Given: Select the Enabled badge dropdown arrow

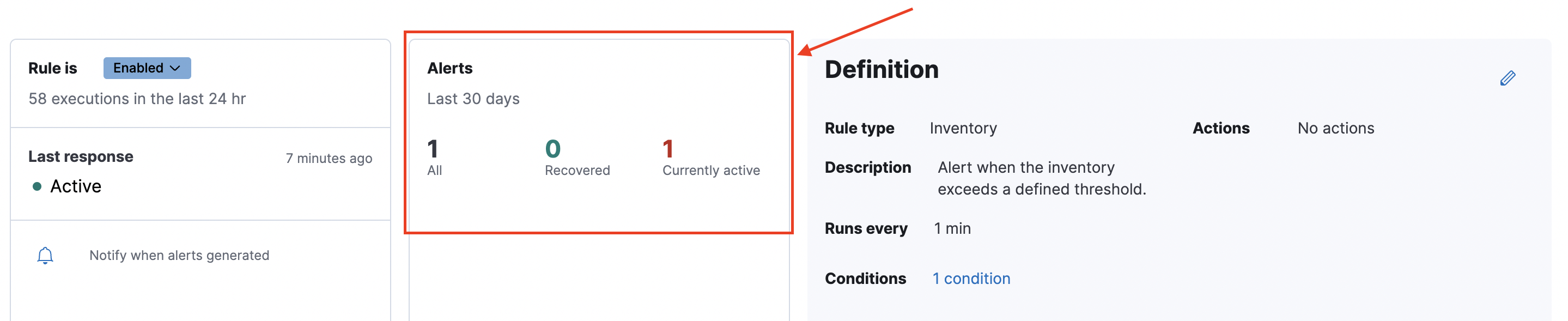Looking at the screenshot, I should pyautogui.click(x=177, y=68).
